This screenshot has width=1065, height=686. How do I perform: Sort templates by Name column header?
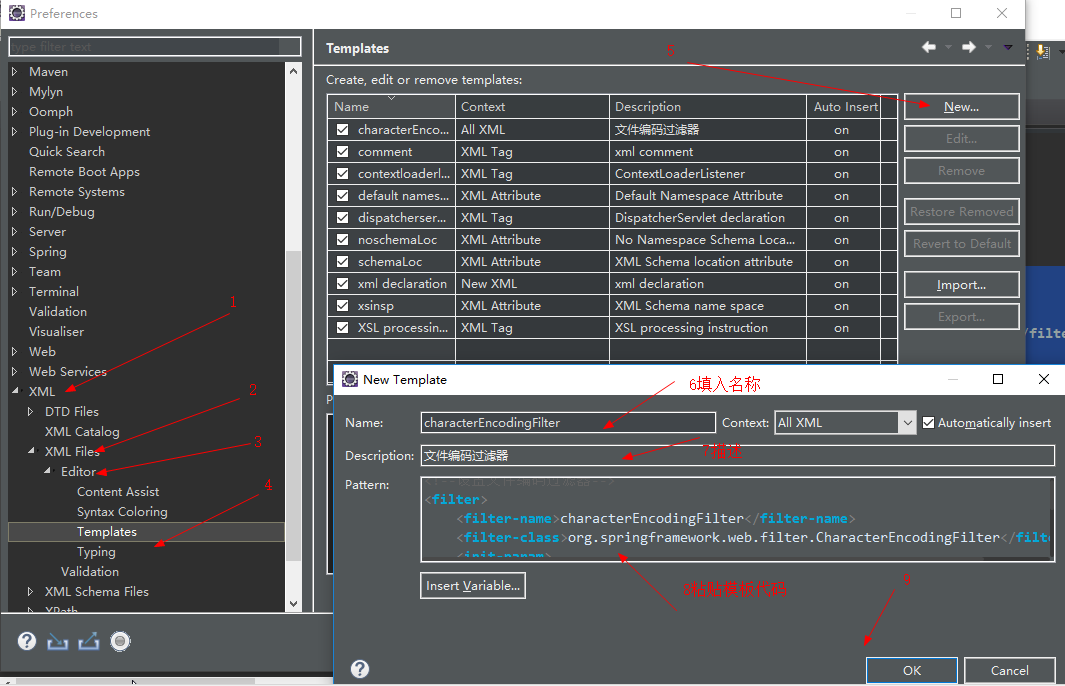tap(391, 107)
